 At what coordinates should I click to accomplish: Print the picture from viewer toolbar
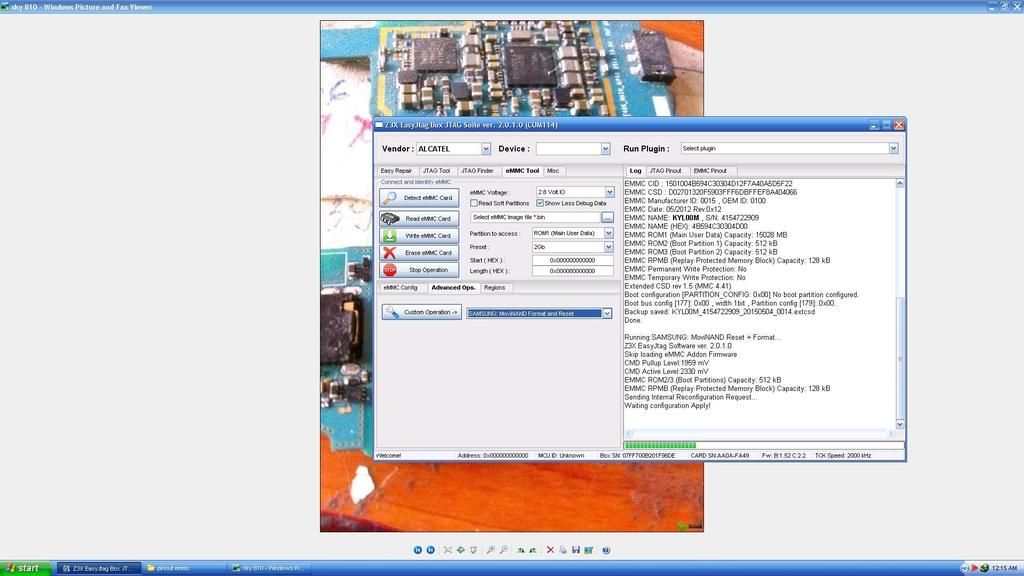click(563, 550)
